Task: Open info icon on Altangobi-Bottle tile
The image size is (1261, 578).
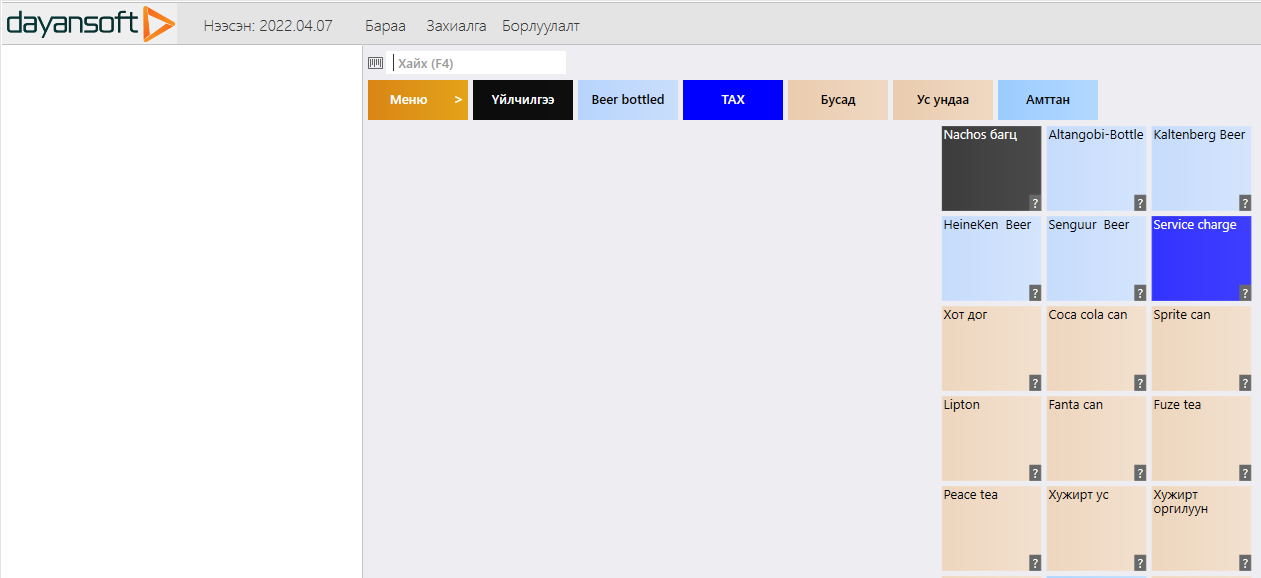Action: [x=1140, y=203]
